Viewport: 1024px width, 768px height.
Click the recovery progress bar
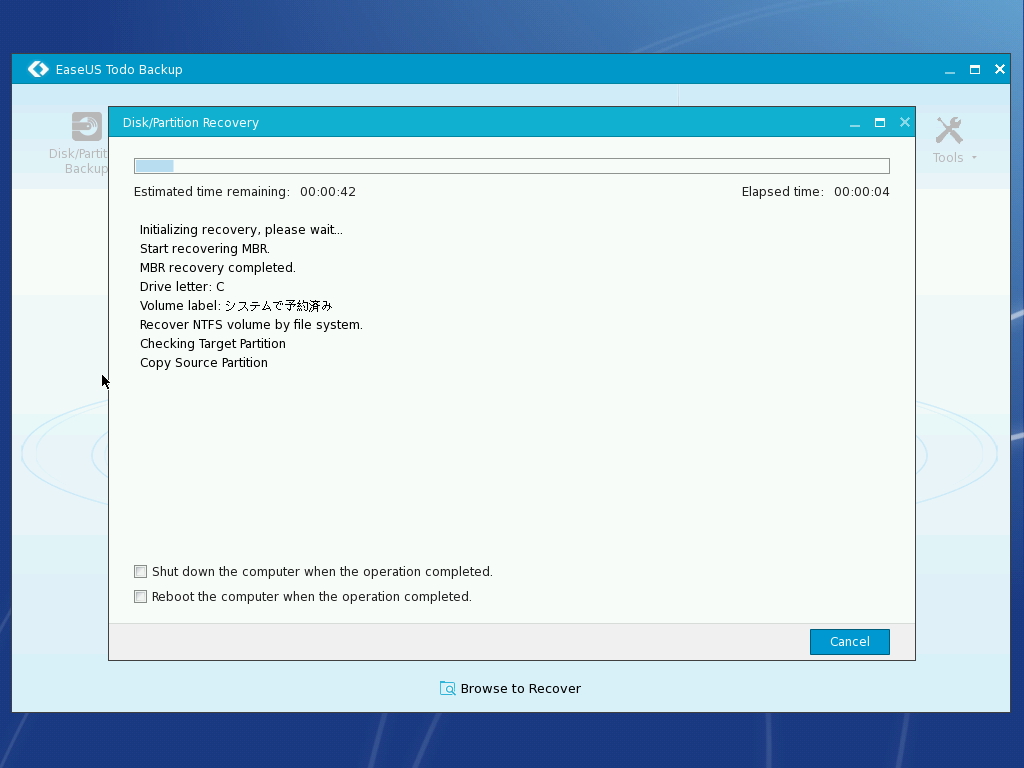point(512,166)
